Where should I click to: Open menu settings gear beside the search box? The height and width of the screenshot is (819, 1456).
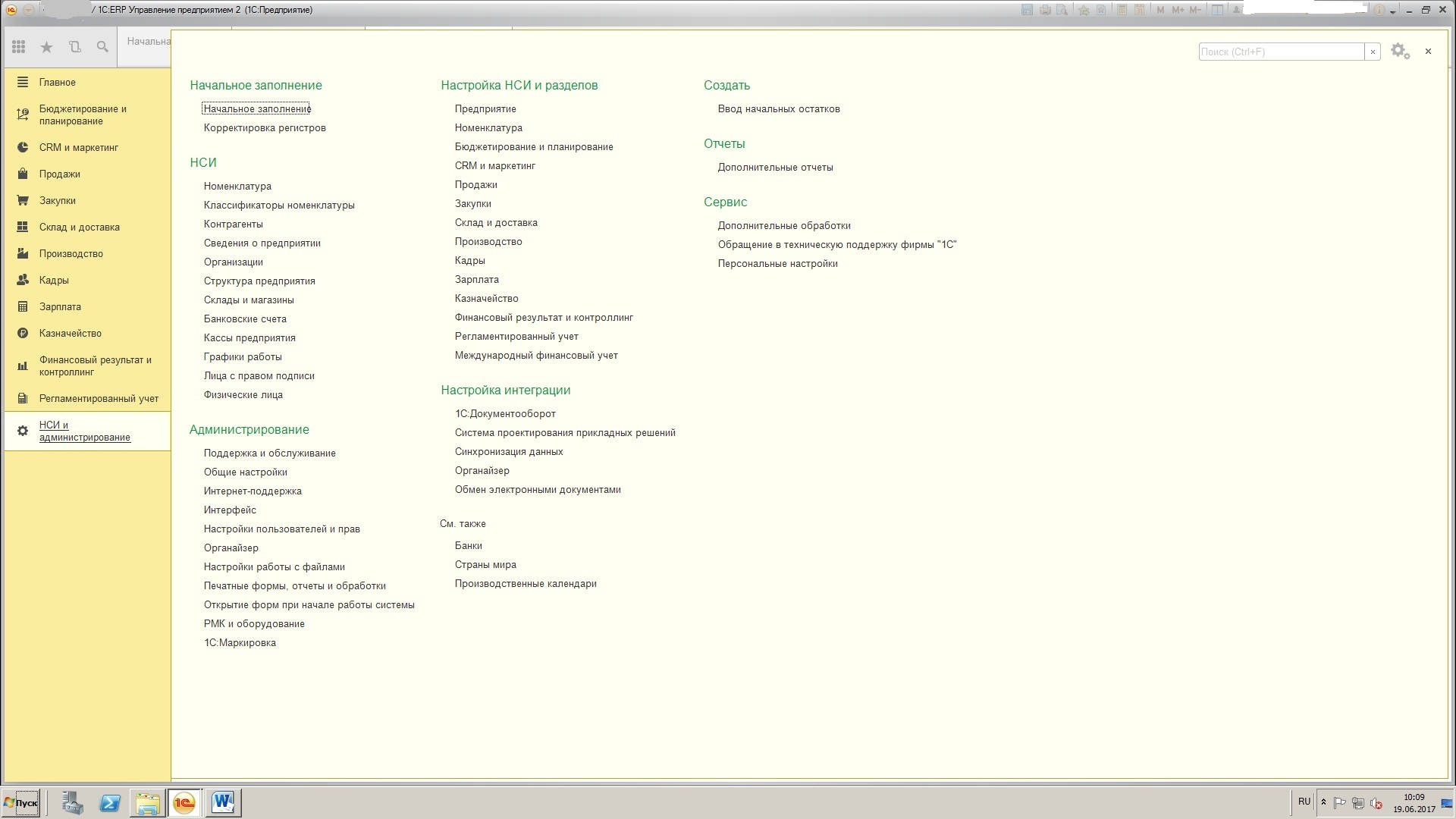[x=1400, y=52]
